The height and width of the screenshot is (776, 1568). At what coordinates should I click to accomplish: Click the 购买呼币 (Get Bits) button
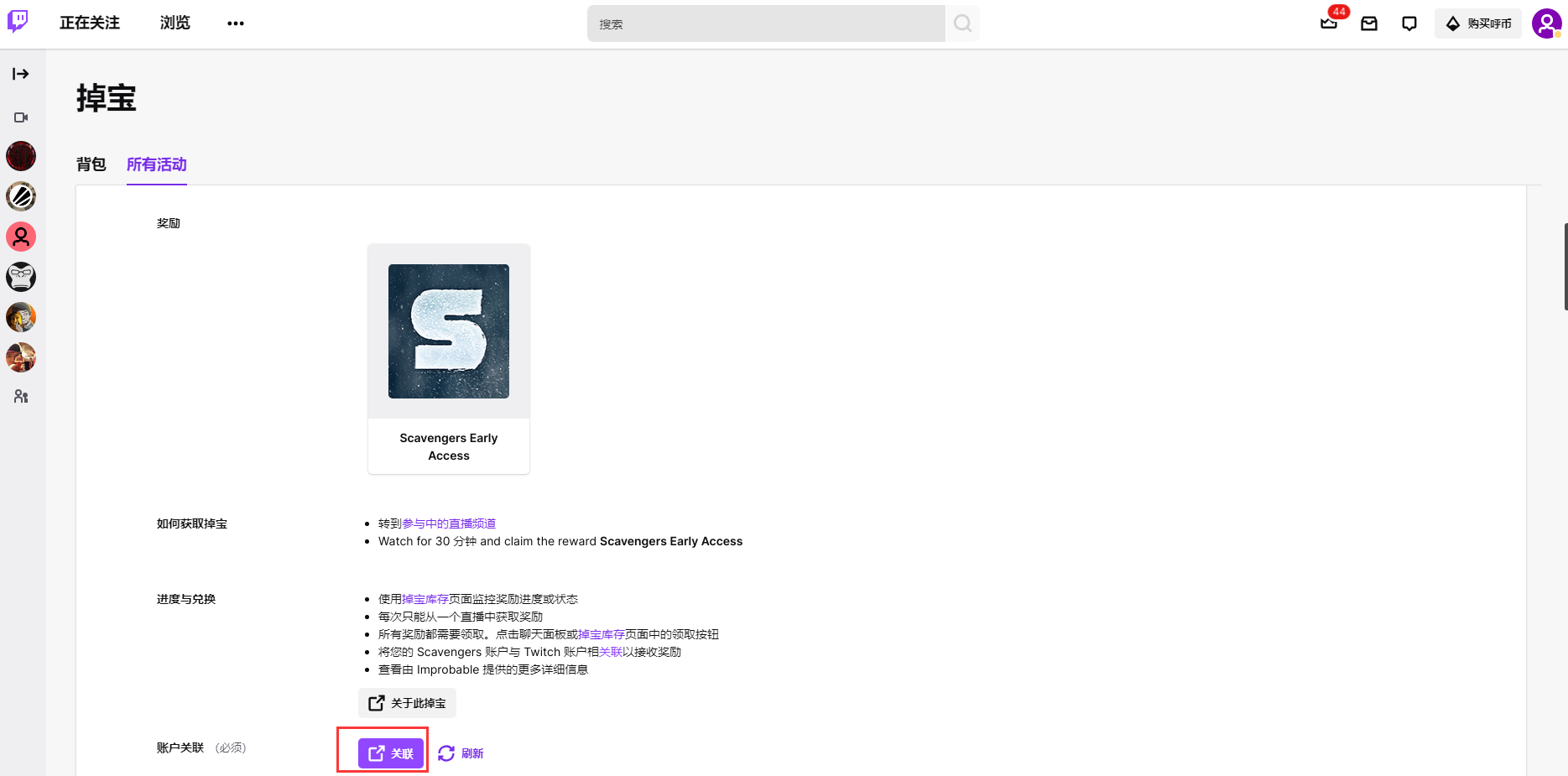tap(1478, 23)
